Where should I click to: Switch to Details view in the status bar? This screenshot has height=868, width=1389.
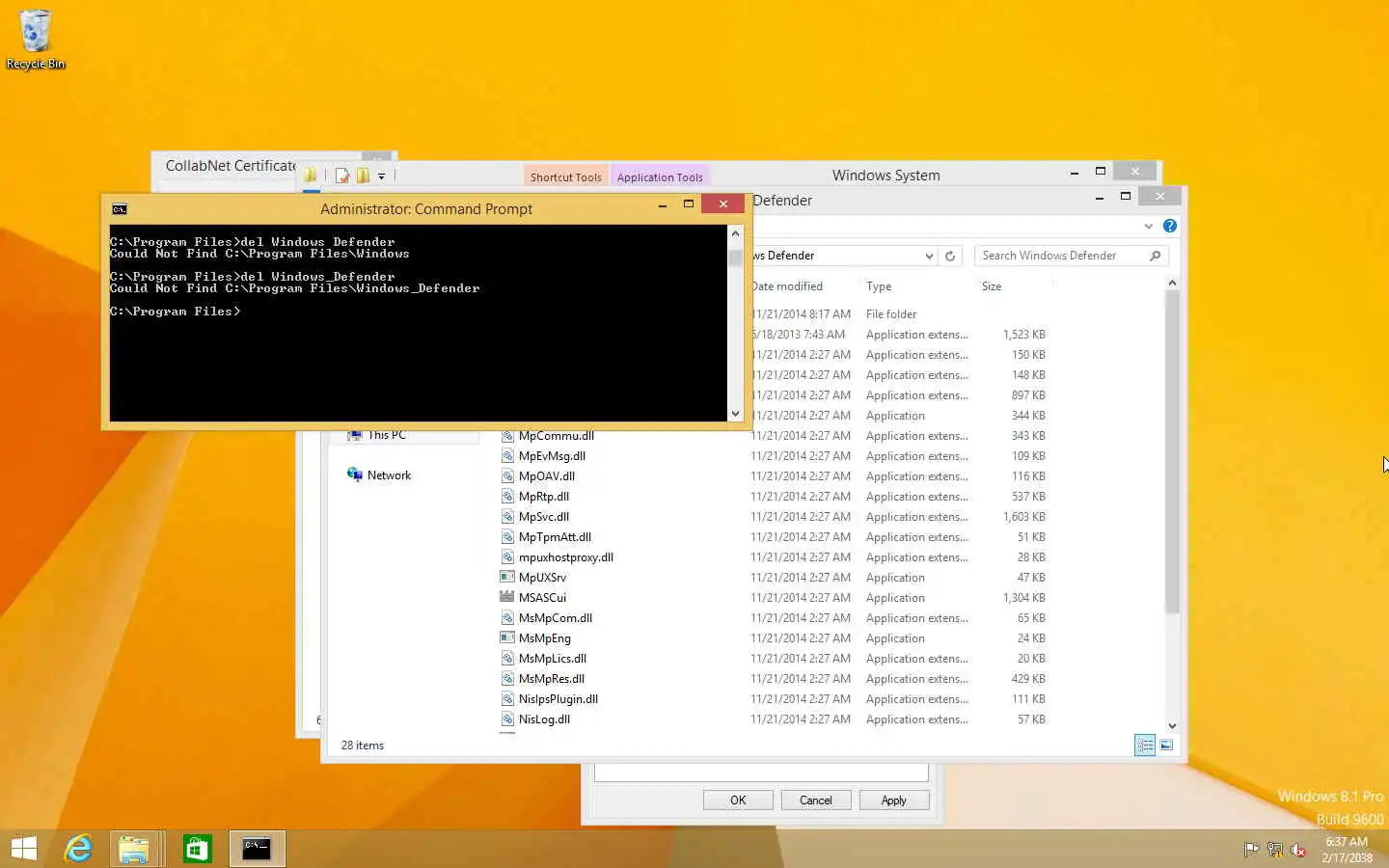coord(1145,746)
